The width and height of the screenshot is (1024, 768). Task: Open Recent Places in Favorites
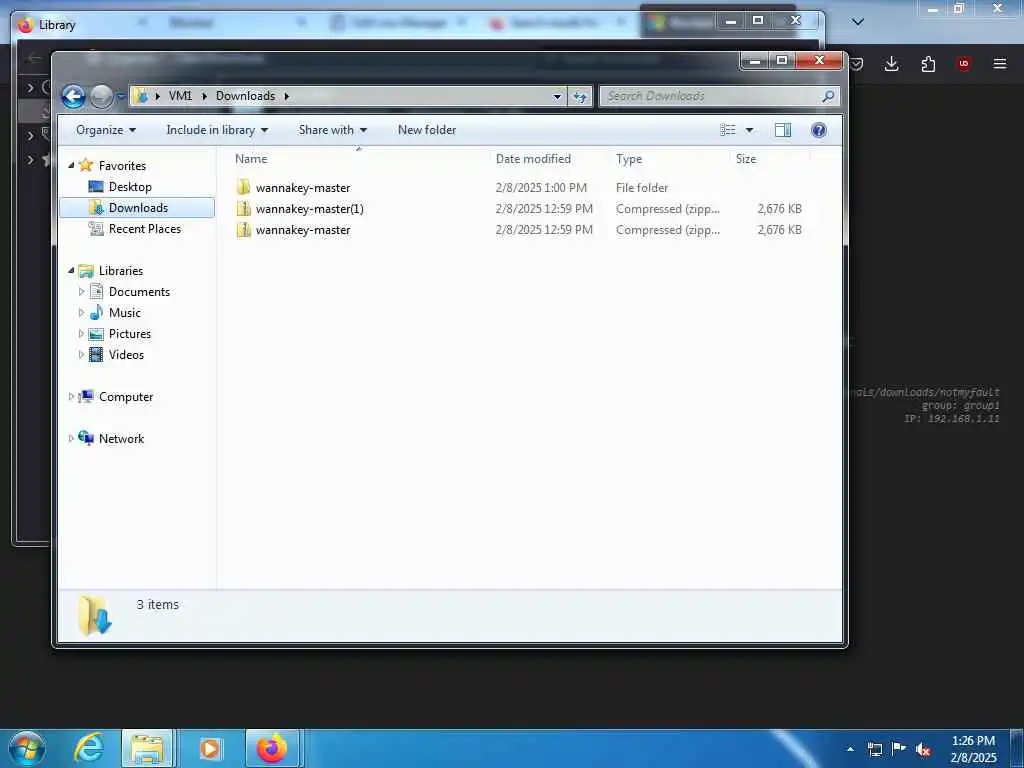click(x=144, y=229)
